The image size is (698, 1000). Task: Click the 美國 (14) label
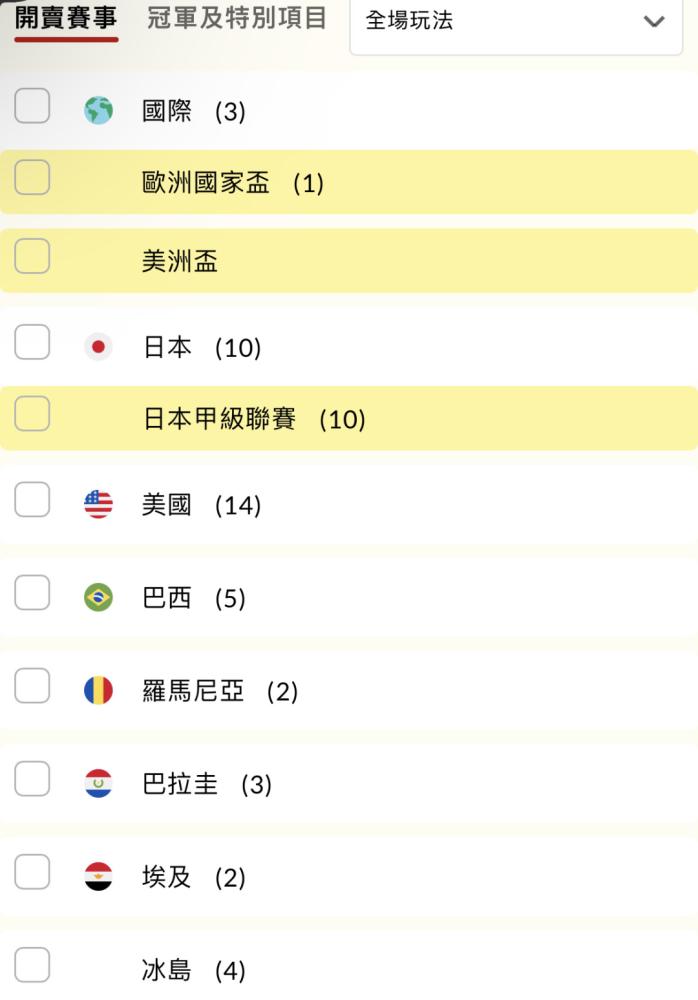point(202,505)
